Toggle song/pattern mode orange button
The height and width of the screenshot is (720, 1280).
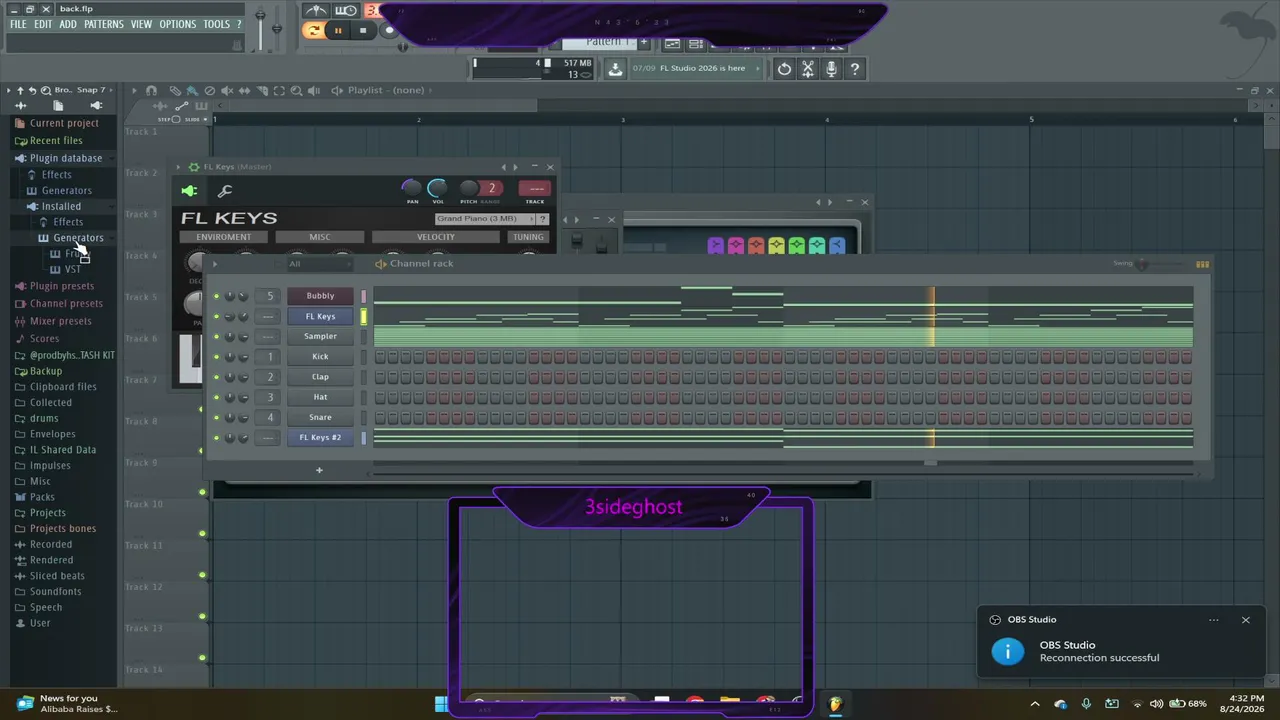pyautogui.click(x=314, y=30)
